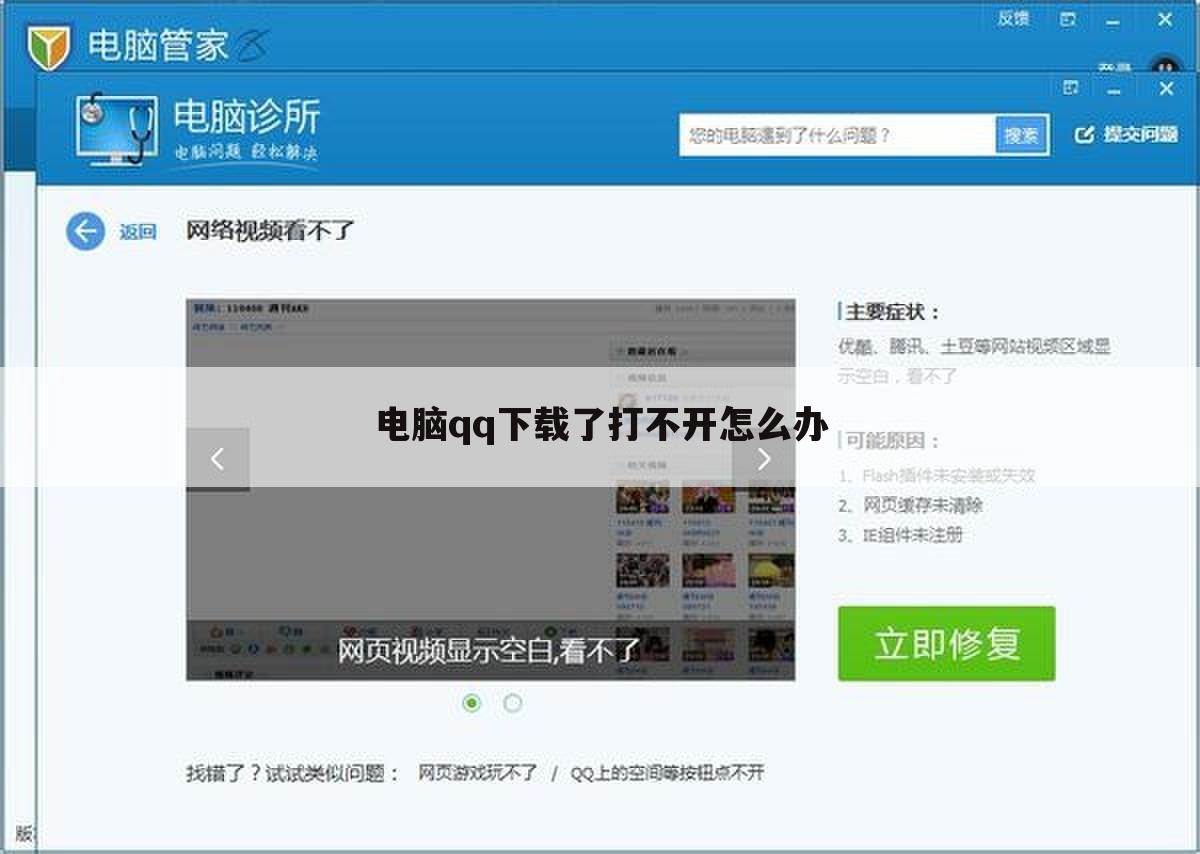The width and height of the screenshot is (1200, 854).
Task: Click the 返回 link
Action: 138,232
